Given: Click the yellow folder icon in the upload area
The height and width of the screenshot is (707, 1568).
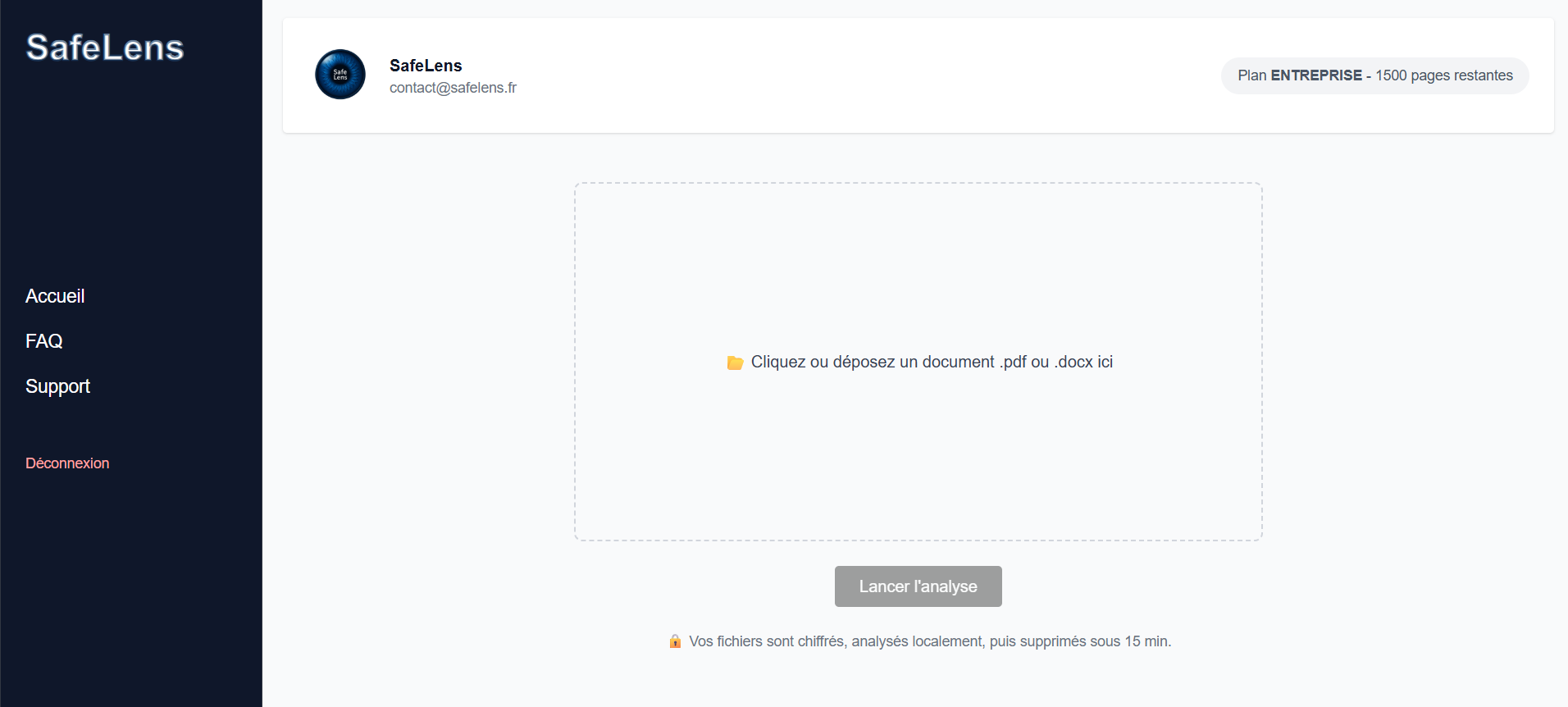Looking at the screenshot, I should point(735,363).
